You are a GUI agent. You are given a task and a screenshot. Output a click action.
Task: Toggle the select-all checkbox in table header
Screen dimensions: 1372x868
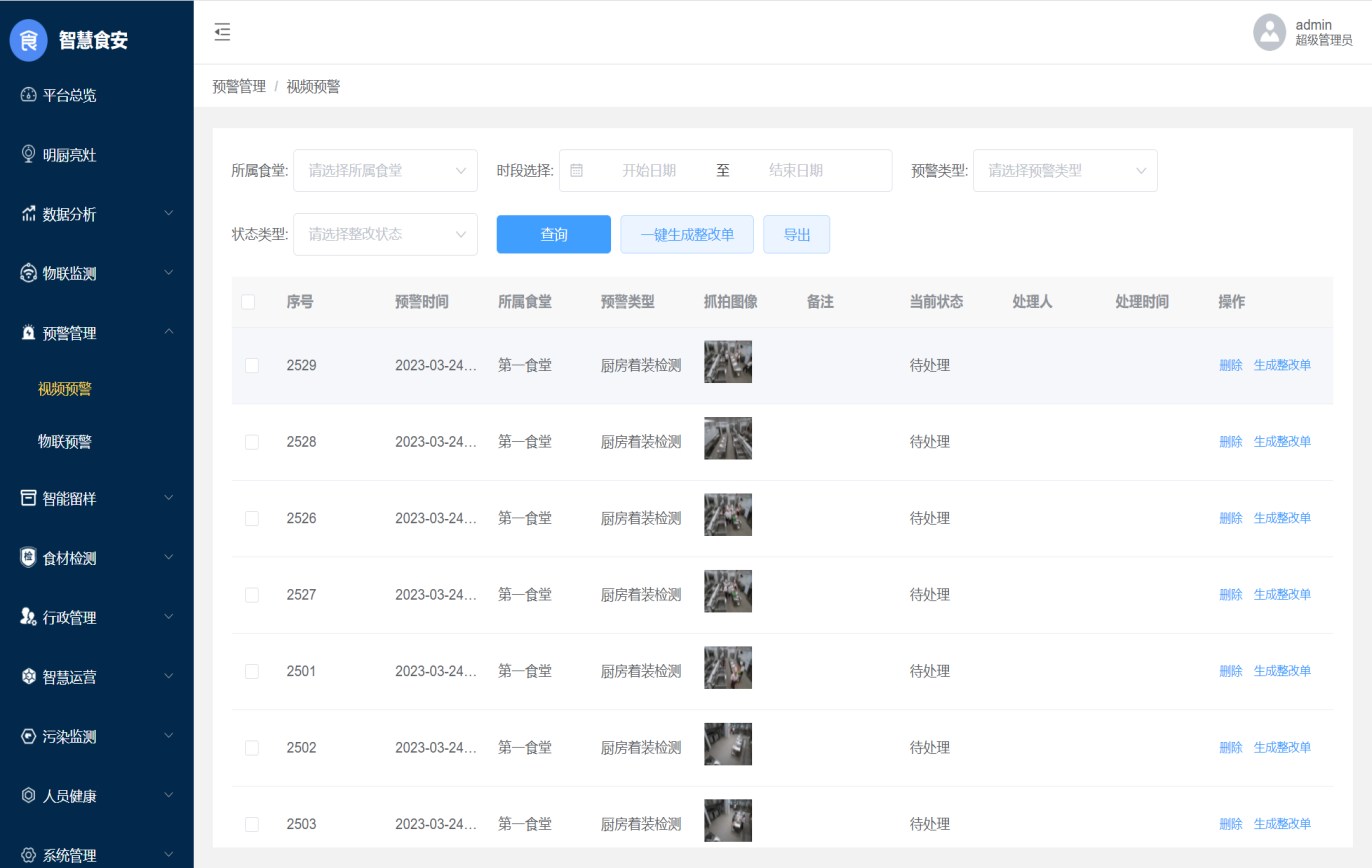click(248, 302)
